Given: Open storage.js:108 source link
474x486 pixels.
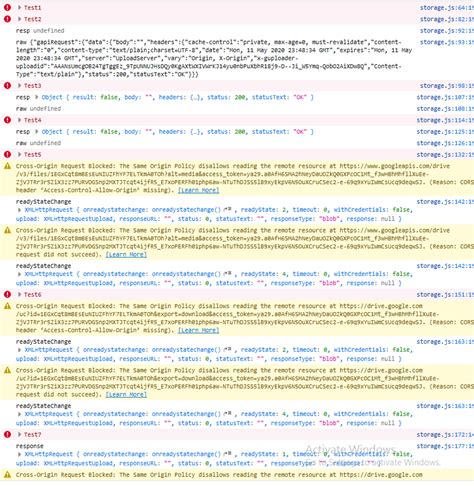Looking at the screenshot, I should [x=445, y=108].
